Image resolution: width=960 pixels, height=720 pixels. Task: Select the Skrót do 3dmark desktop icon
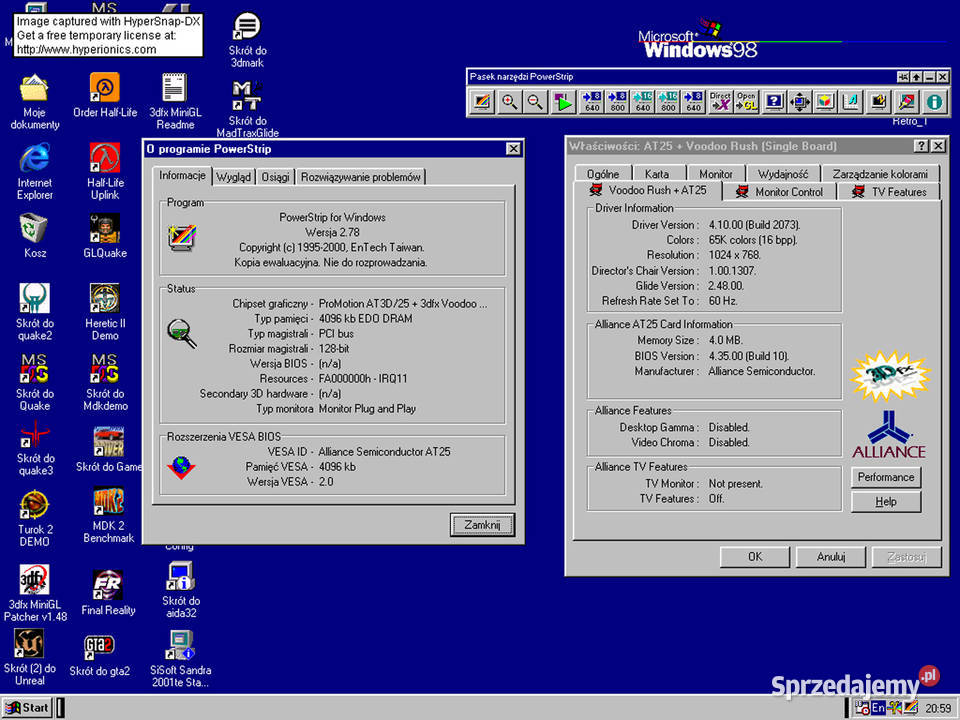247,40
